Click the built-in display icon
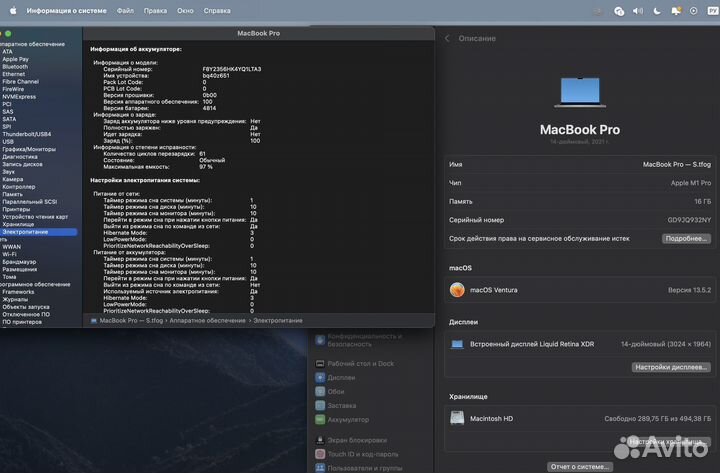 (457, 344)
